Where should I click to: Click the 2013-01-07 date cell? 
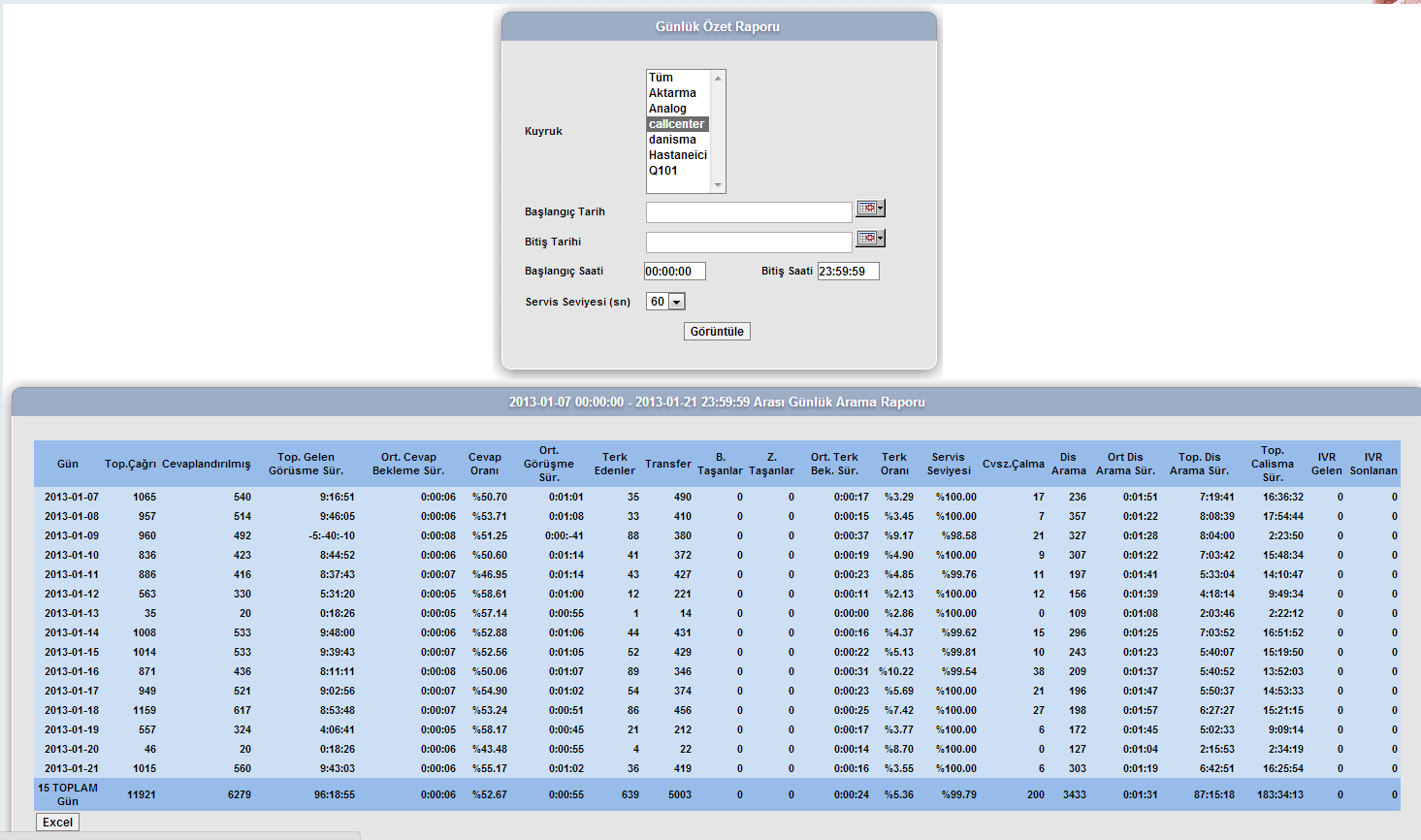point(72,497)
